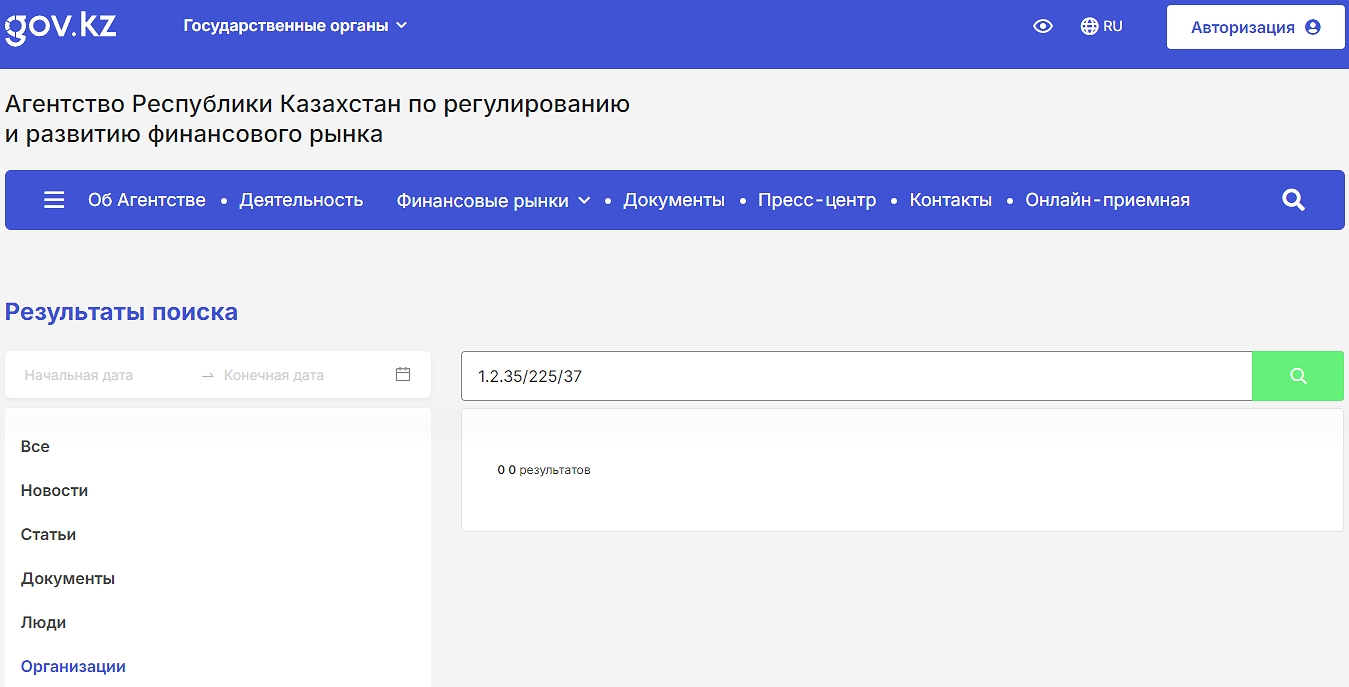Click the gov.kz logo
The height and width of the screenshot is (687, 1349).
(61, 27)
